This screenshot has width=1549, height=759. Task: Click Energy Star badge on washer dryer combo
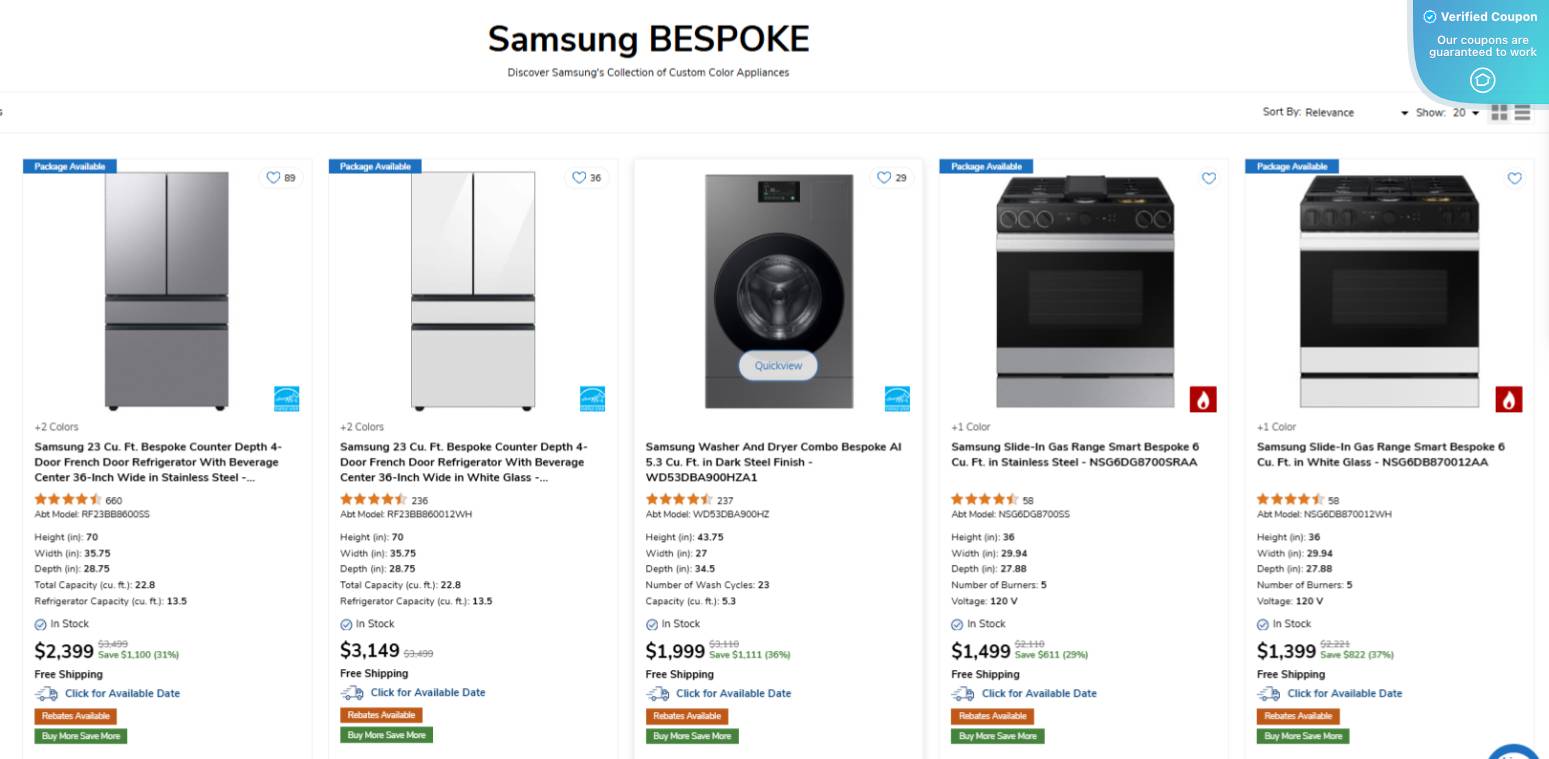click(x=897, y=399)
